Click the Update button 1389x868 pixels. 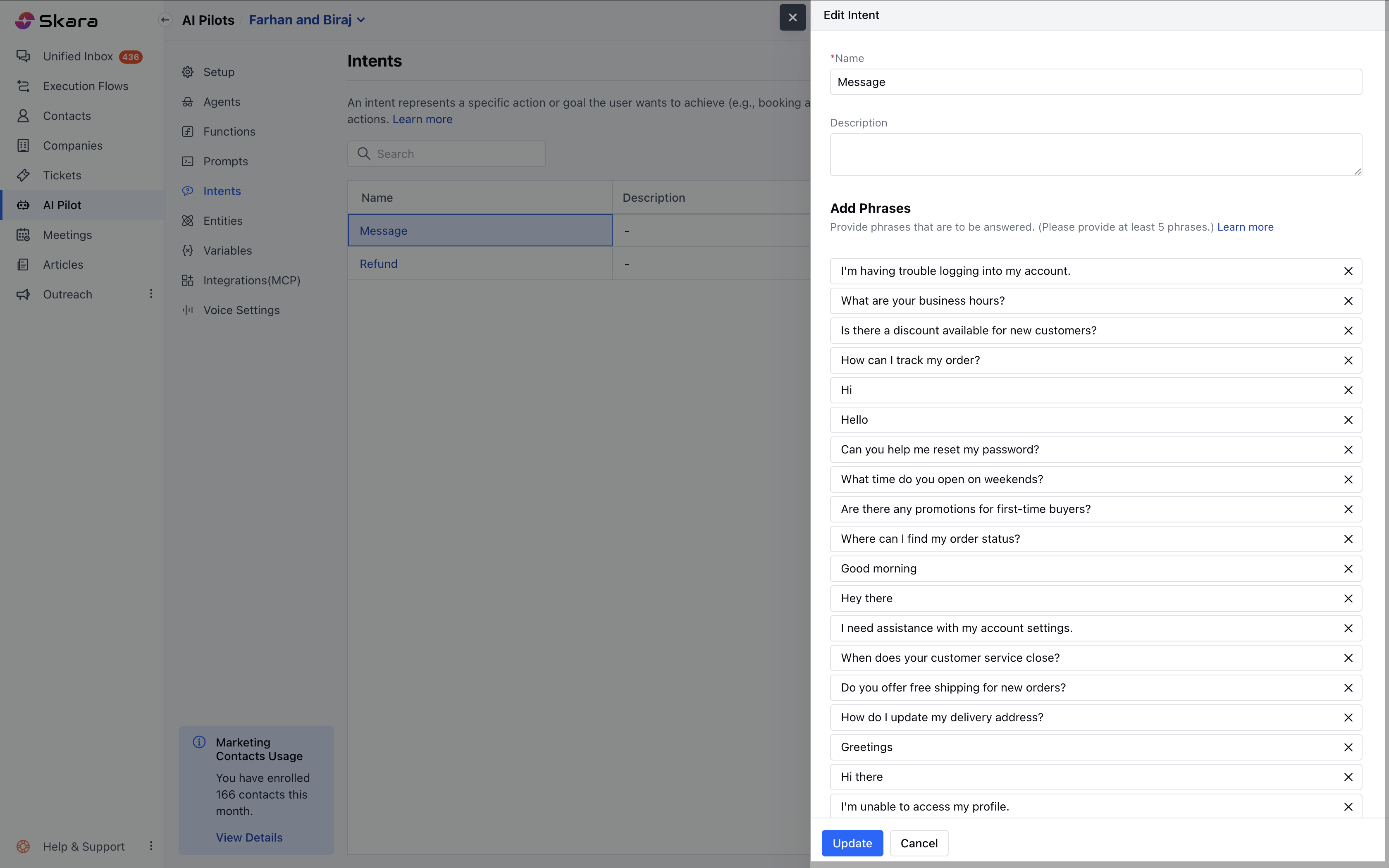pyautogui.click(x=852, y=843)
